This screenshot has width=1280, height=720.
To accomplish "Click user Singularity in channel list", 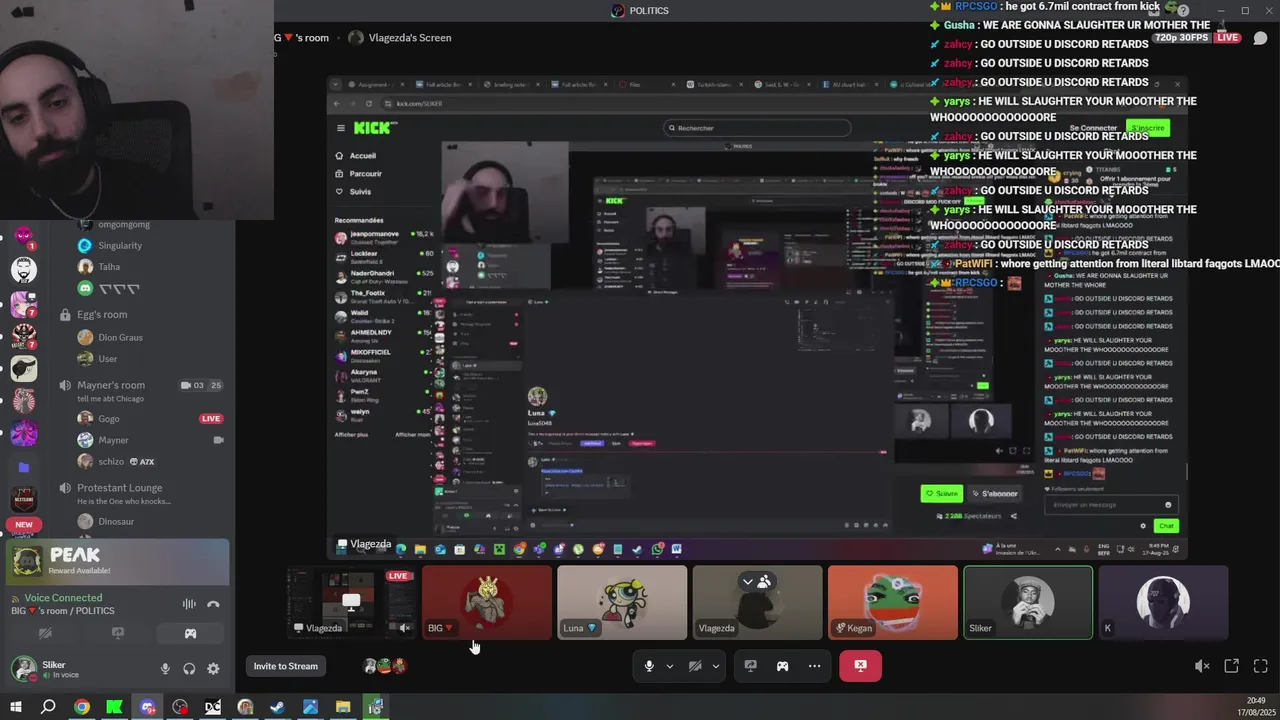I will [x=120, y=245].
